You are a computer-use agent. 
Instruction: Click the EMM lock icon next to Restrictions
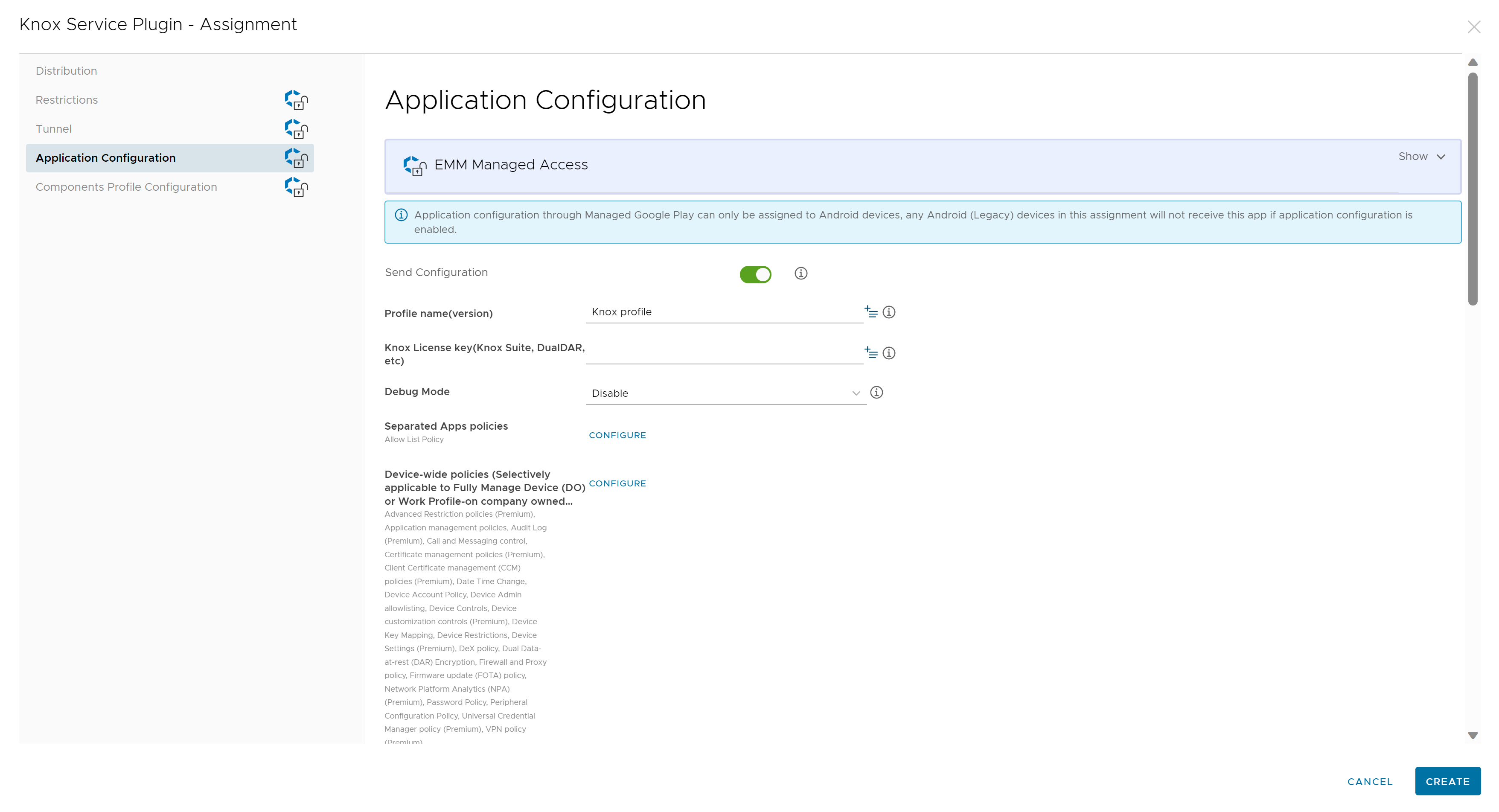coord(296,99)
